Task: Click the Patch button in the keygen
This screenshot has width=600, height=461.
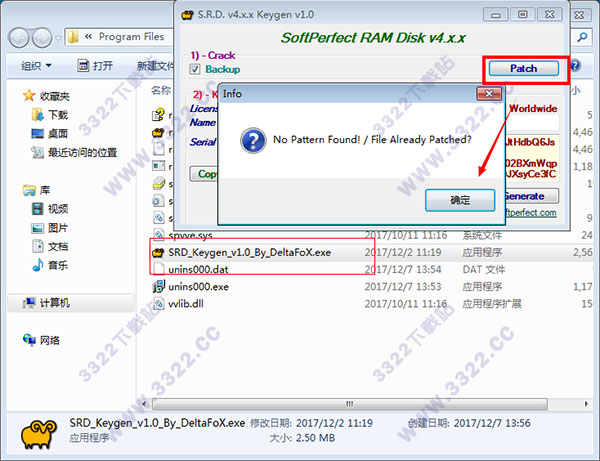Action: [x=523, y=68]
